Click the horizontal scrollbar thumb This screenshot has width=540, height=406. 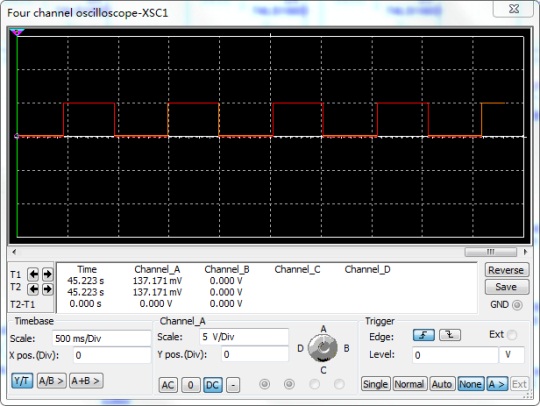coord(491,252)
